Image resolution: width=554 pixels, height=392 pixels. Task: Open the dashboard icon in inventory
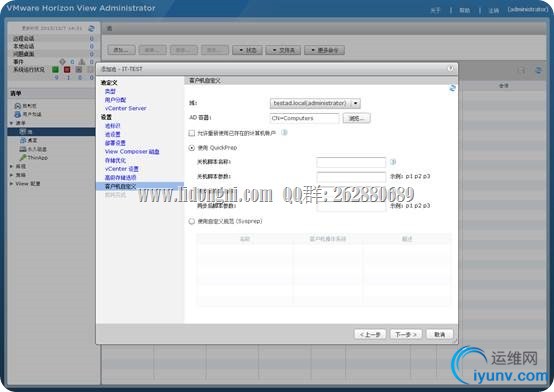pos(17,106)
